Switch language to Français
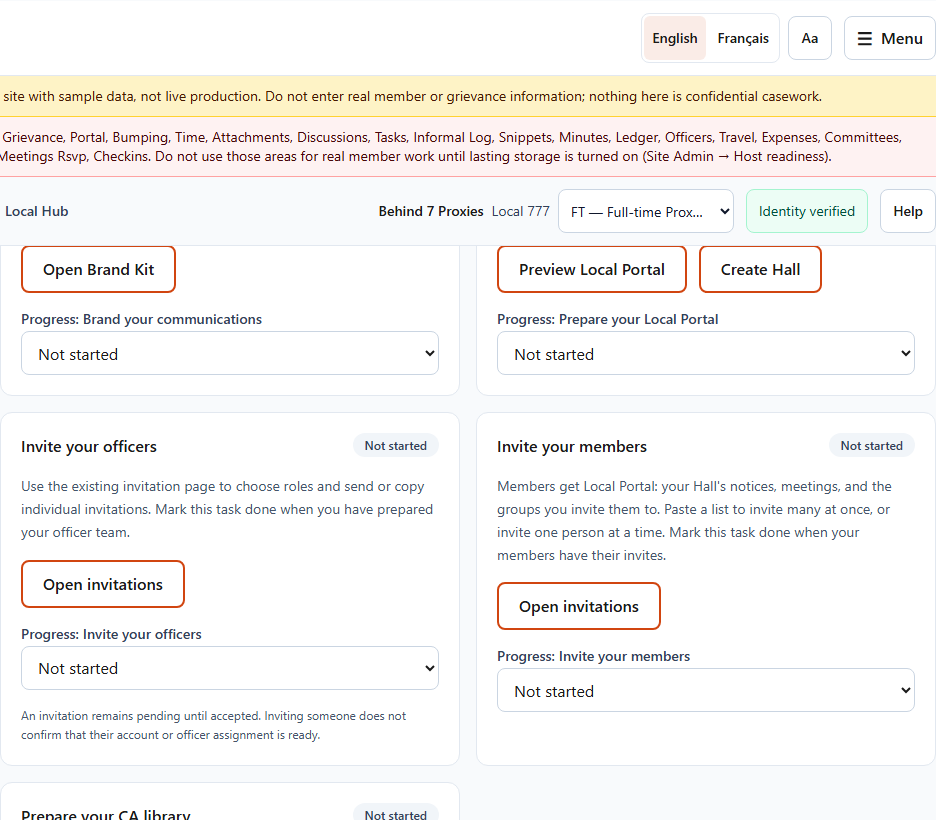The image size is (936, 820). point(743,38)
